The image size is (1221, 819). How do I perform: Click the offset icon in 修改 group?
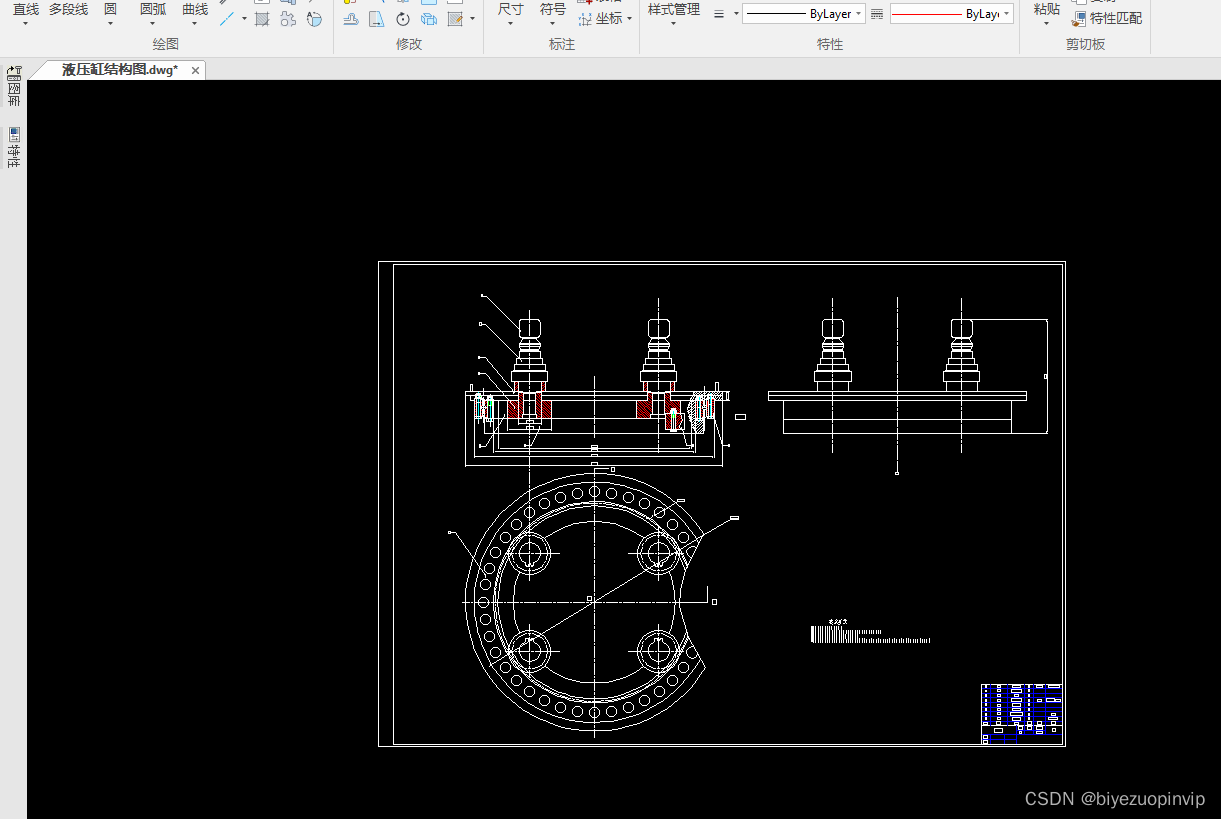click(350, 18)
